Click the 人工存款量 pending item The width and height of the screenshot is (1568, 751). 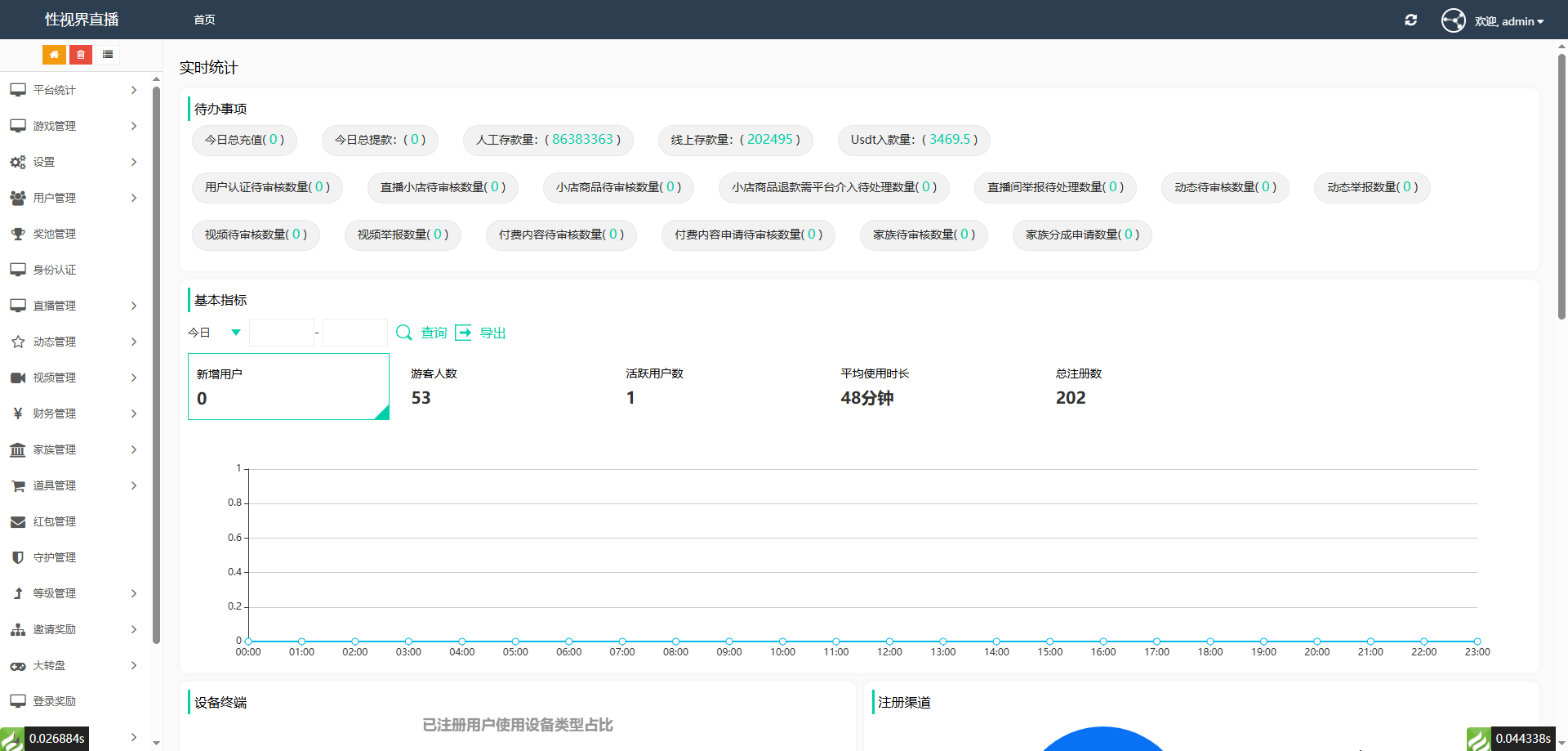tap(548, 140)
